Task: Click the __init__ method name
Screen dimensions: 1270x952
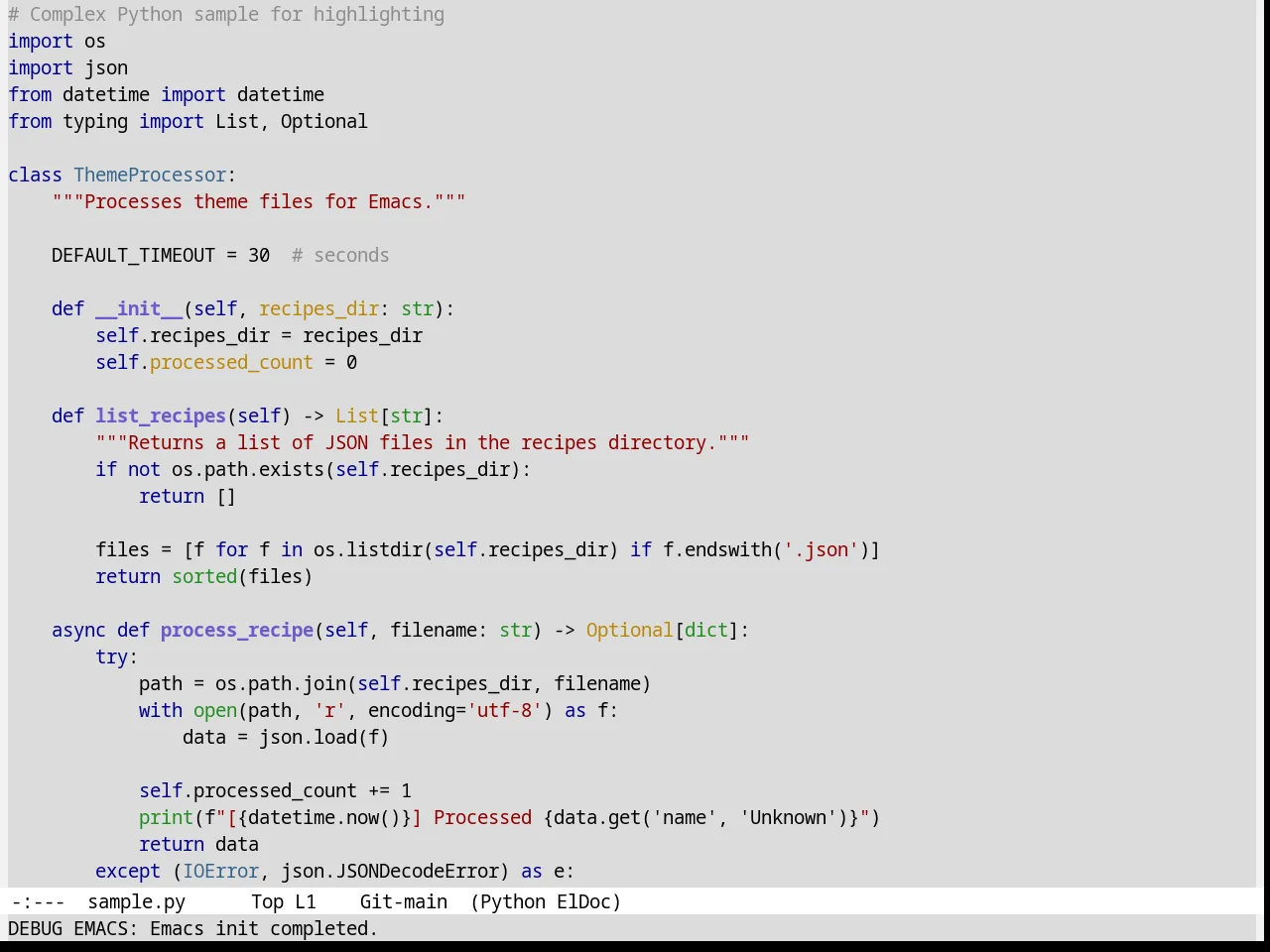Action: (139, 308)
